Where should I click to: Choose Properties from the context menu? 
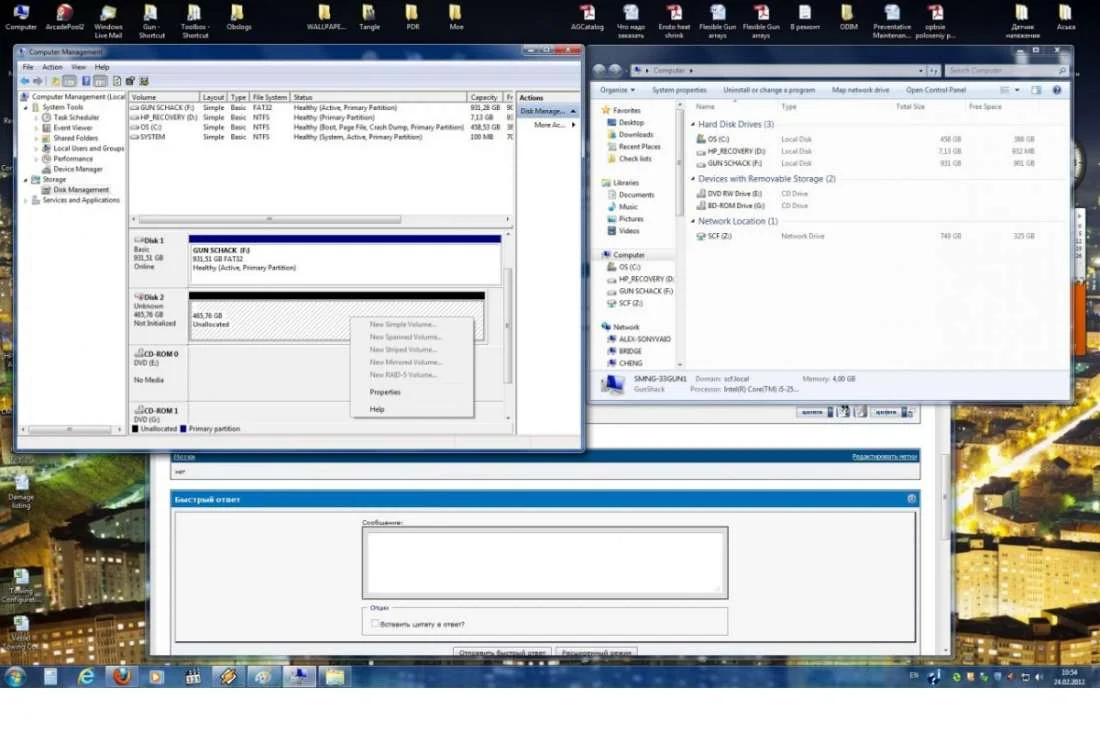(x=385, y=392)
